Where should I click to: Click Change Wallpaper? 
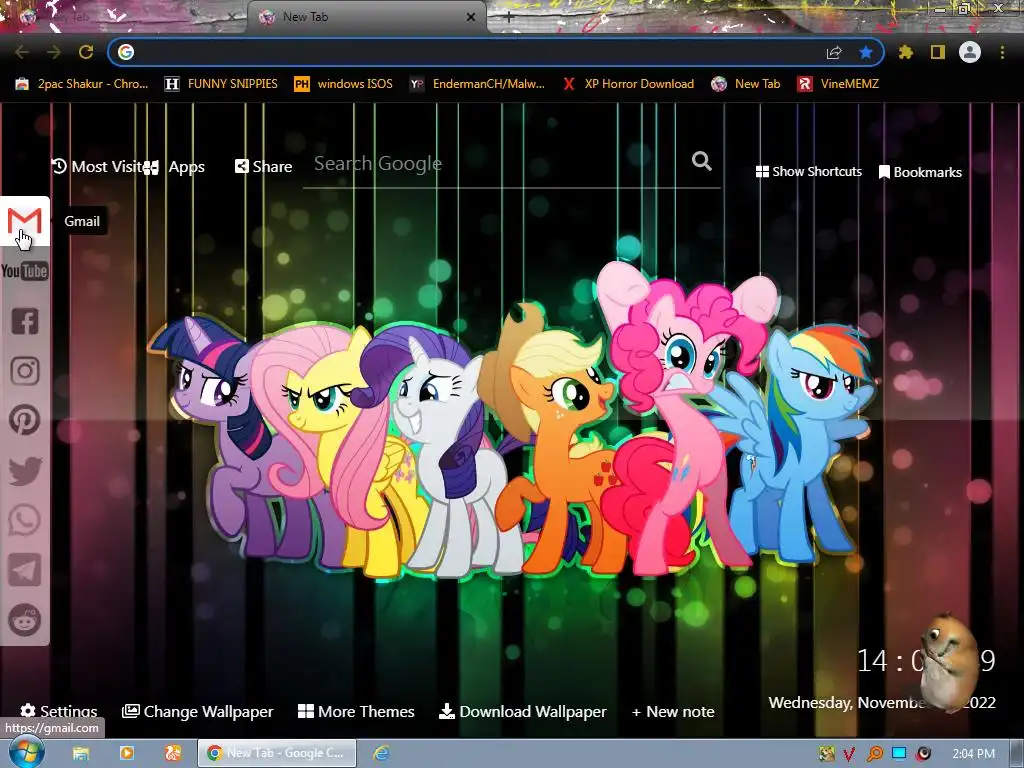[198, 711]
